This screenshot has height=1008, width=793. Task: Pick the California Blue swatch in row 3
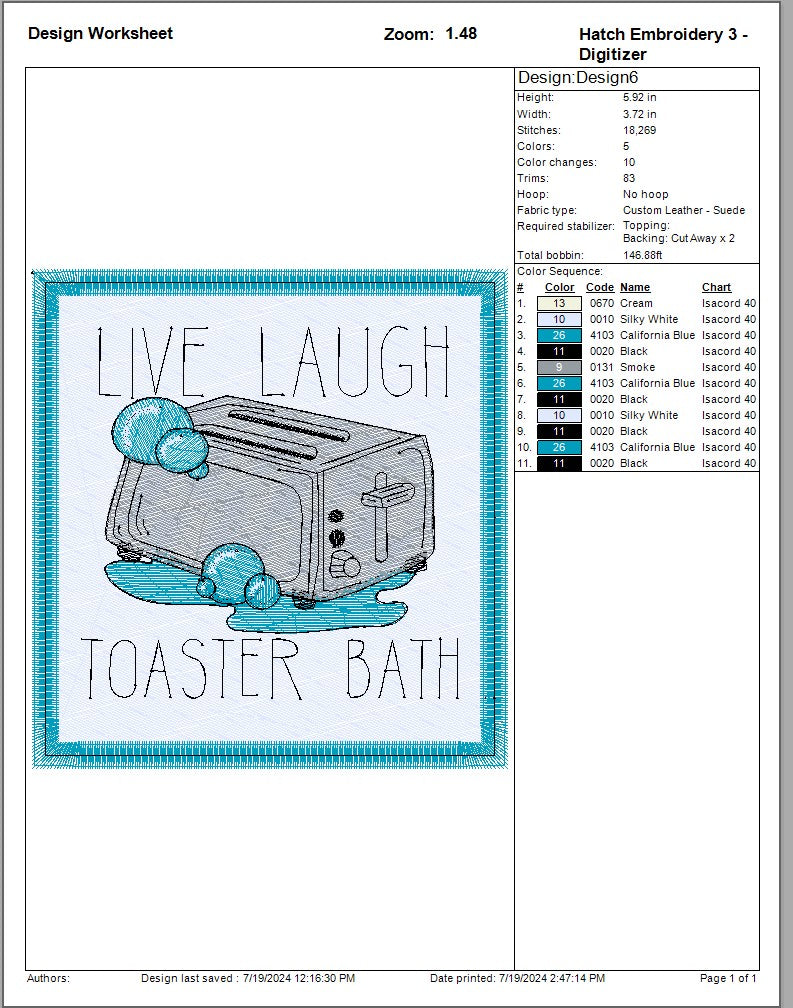coord(559,335)
